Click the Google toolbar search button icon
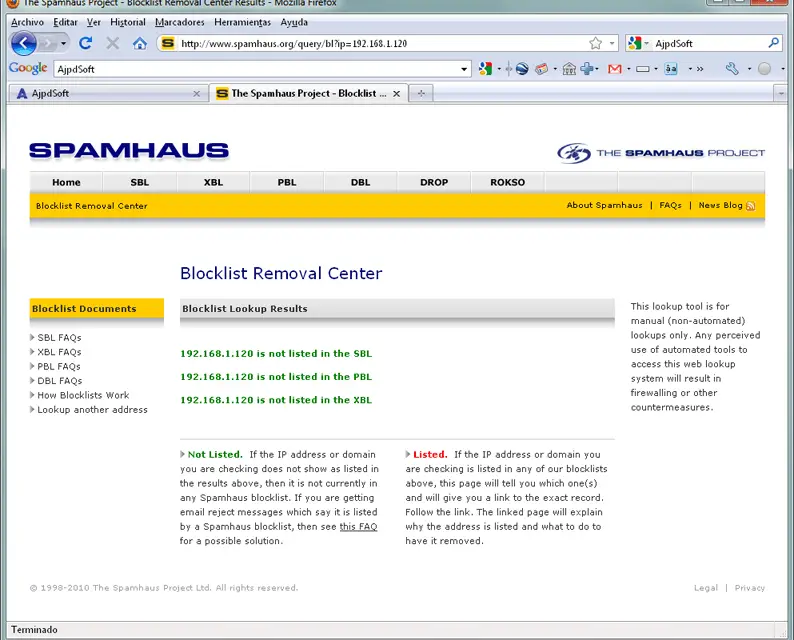The image size is (794, 640). pos(485,68)
